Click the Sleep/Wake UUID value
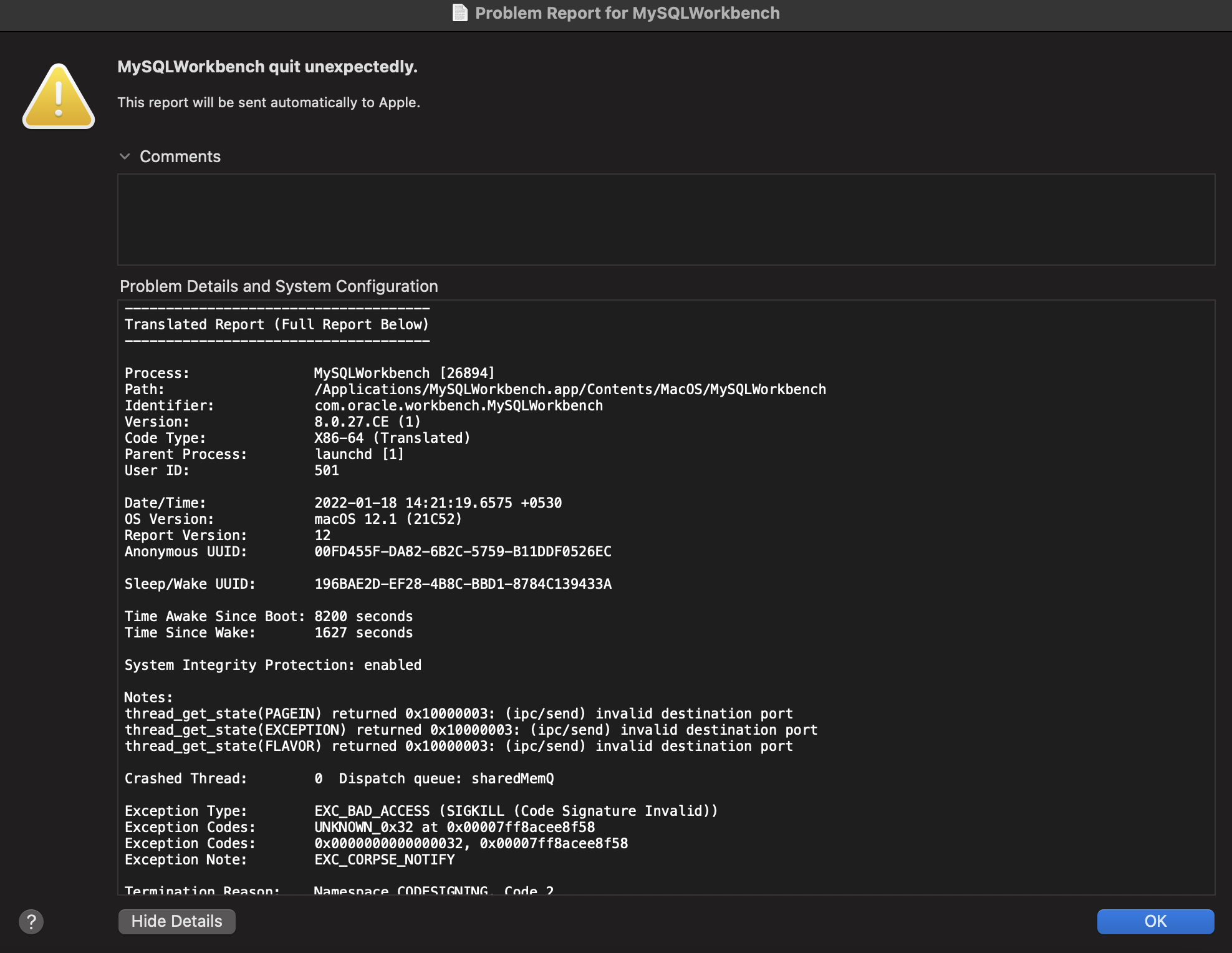Viewport: 1232px width, 953px height. pyautogui.click(x=463, y=584)
